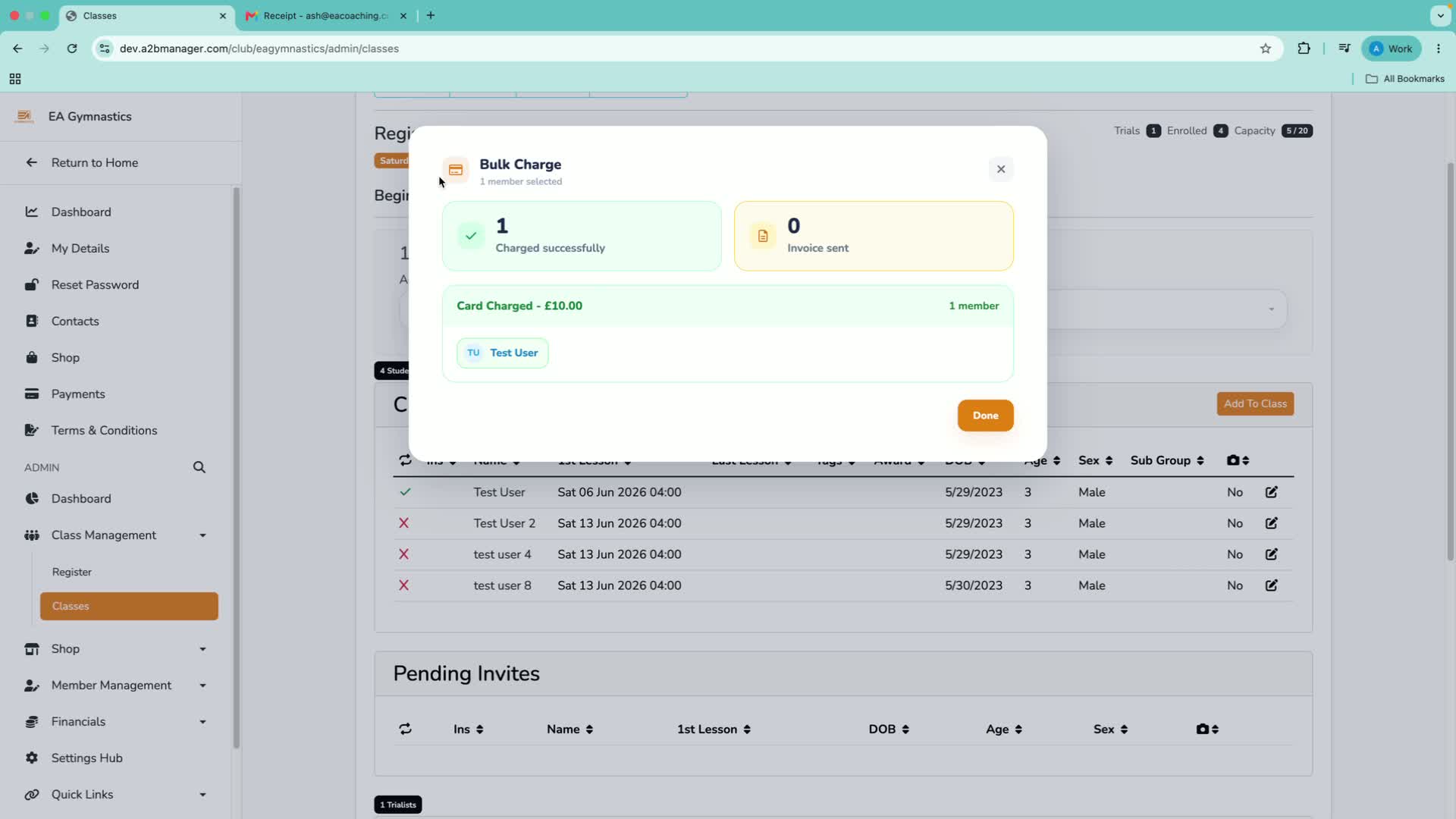Open the admin search magnifier icon

click(199, 467)
